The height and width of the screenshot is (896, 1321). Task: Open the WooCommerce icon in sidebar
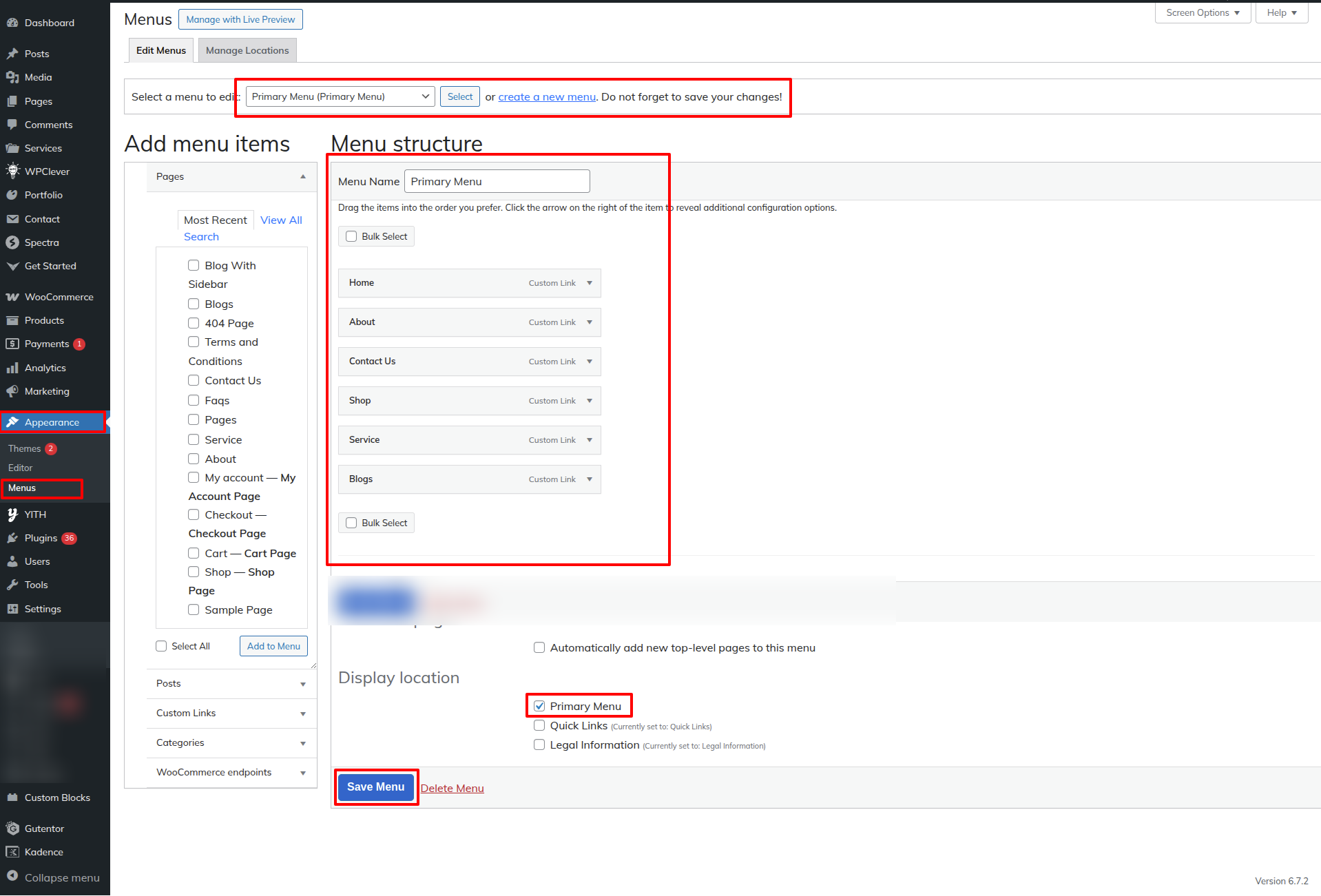(12, 297)
